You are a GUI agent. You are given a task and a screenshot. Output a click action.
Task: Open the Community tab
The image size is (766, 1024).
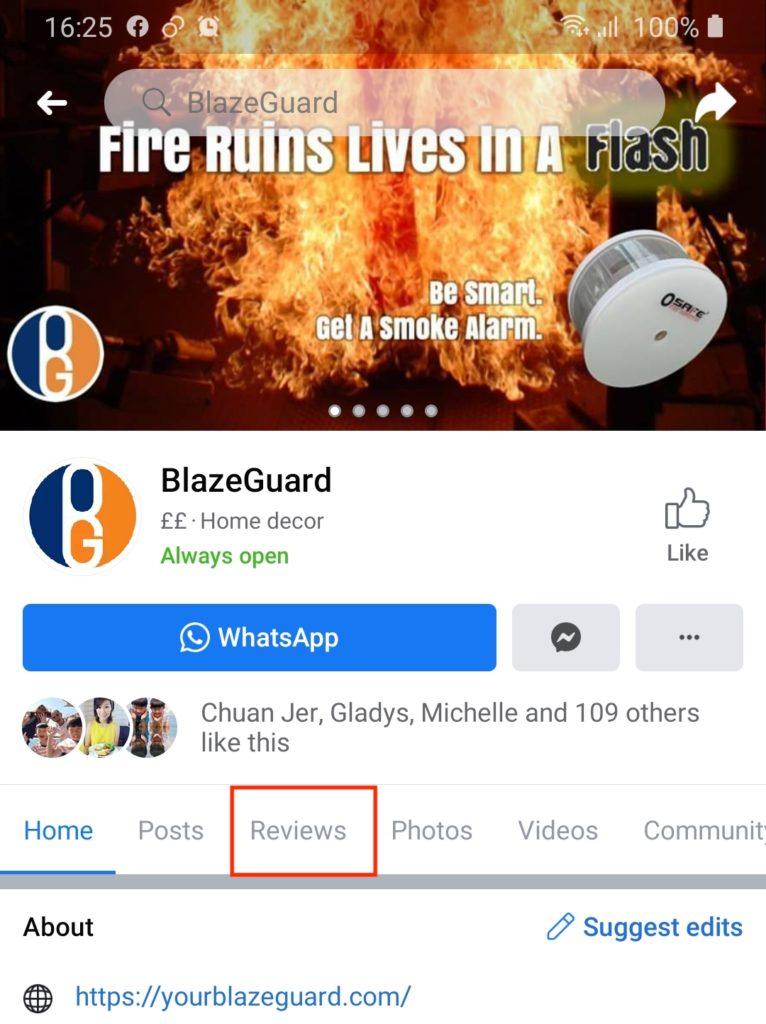coord(705,831)
